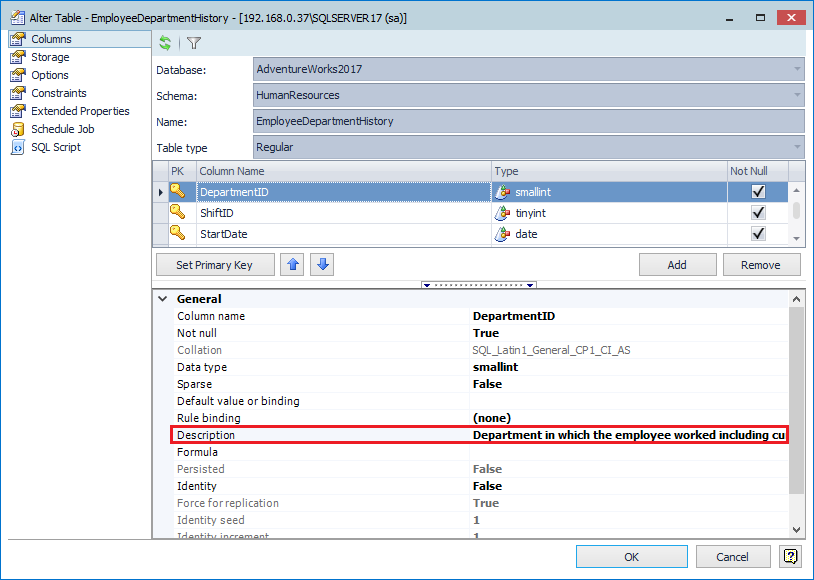Click the Remove column button
The width and height of the screenshot is (814, 580).
click(760, 265)
